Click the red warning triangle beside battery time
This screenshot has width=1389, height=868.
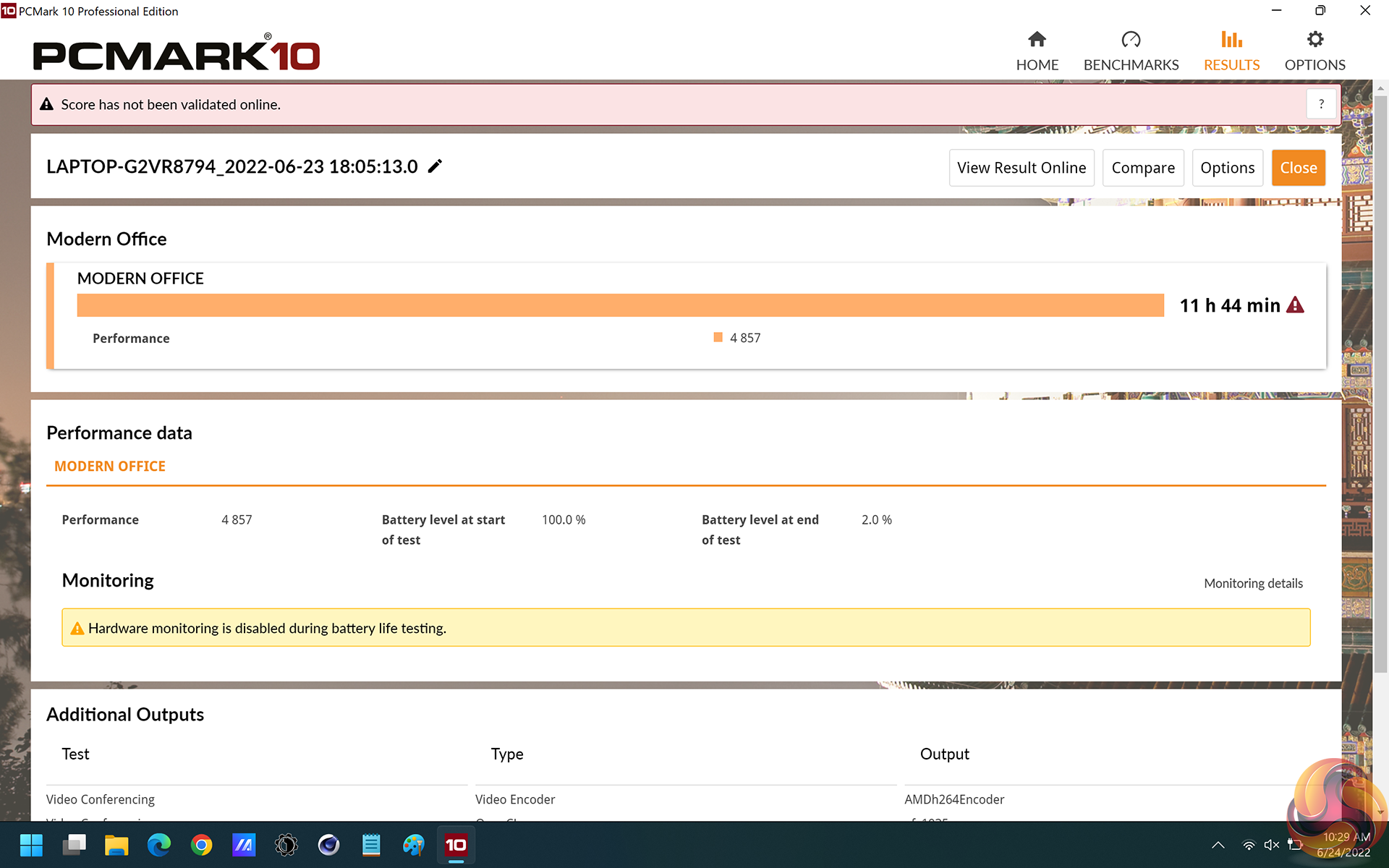tap(1295, 305)
